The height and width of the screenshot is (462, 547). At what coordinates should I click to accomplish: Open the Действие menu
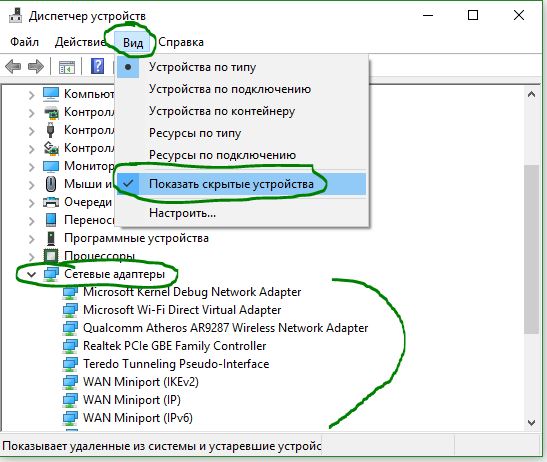coord(80,42)
